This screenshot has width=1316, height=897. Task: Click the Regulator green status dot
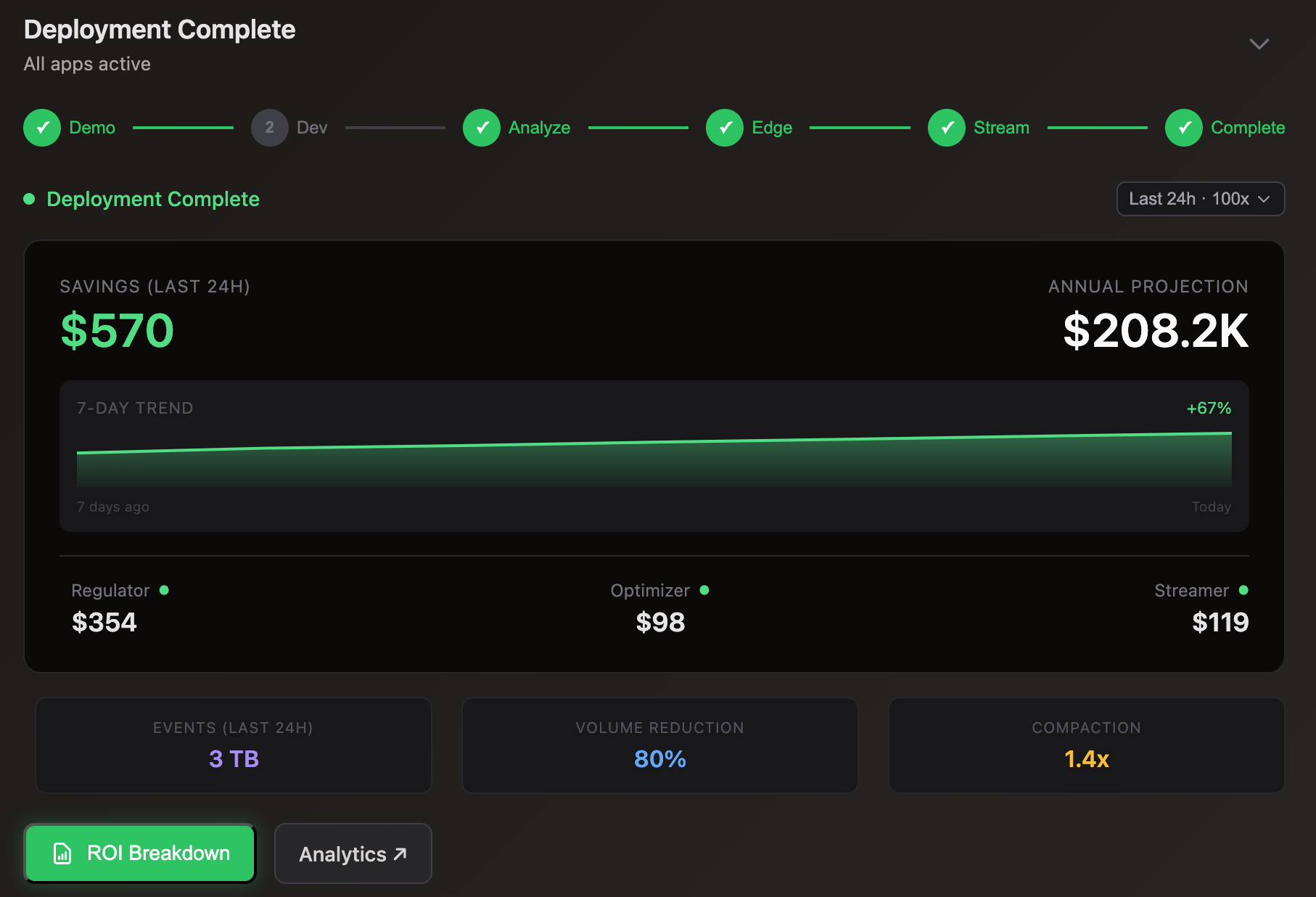tap(164, 590)
